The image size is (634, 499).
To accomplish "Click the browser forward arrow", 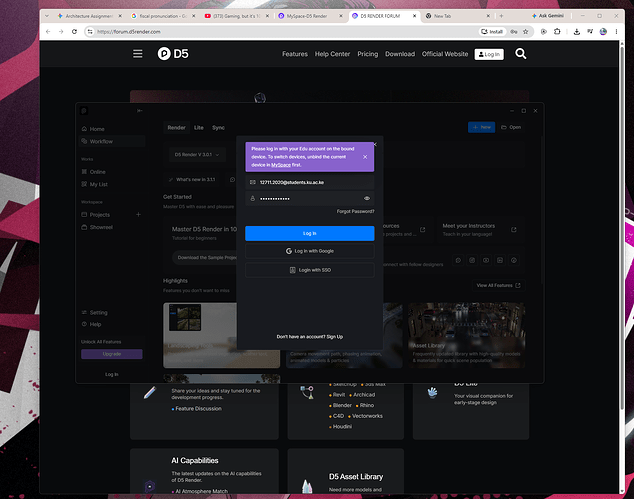I will tap(61, 32).
